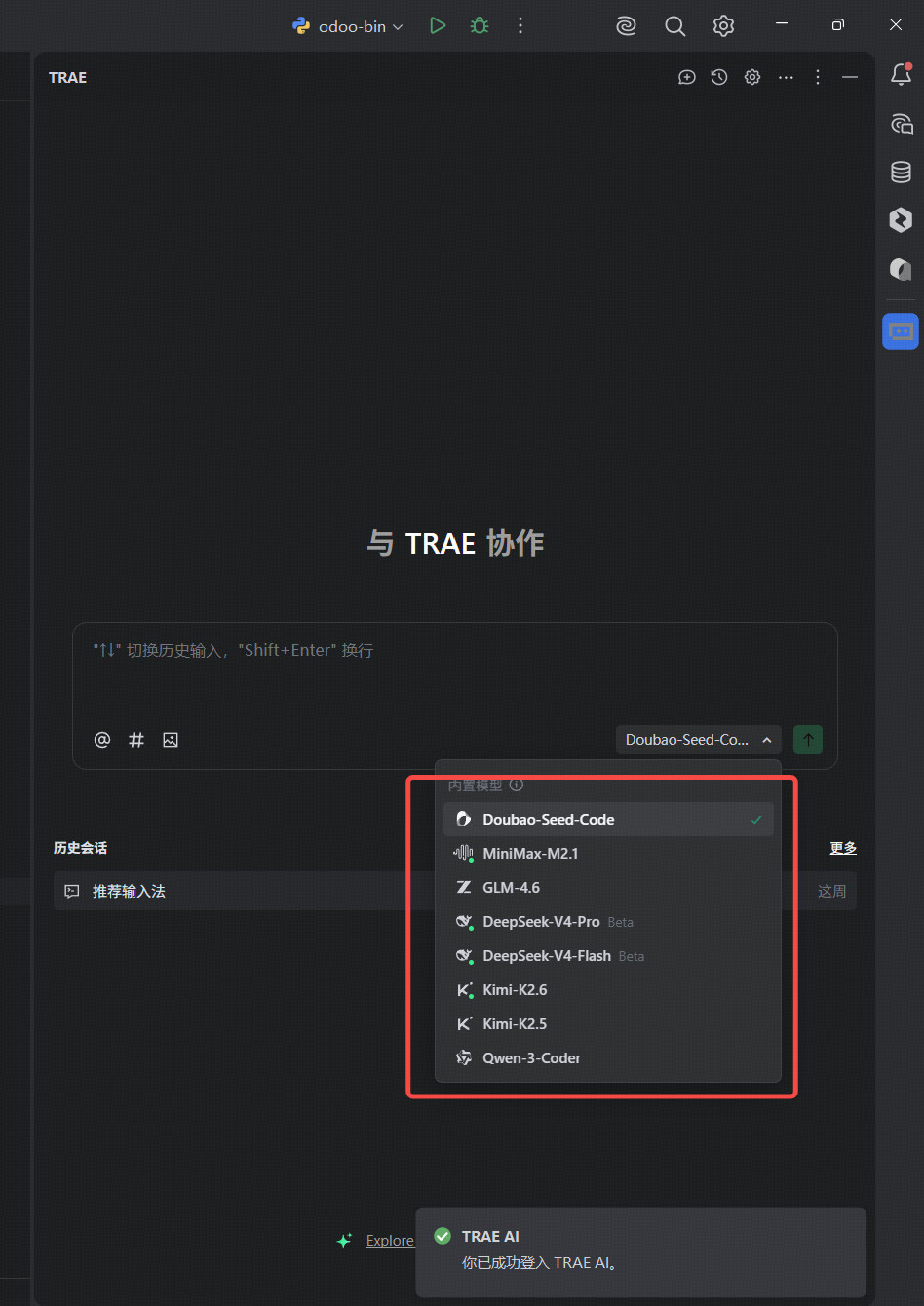Click the TRAE AI login success notification

point(640,1252)
